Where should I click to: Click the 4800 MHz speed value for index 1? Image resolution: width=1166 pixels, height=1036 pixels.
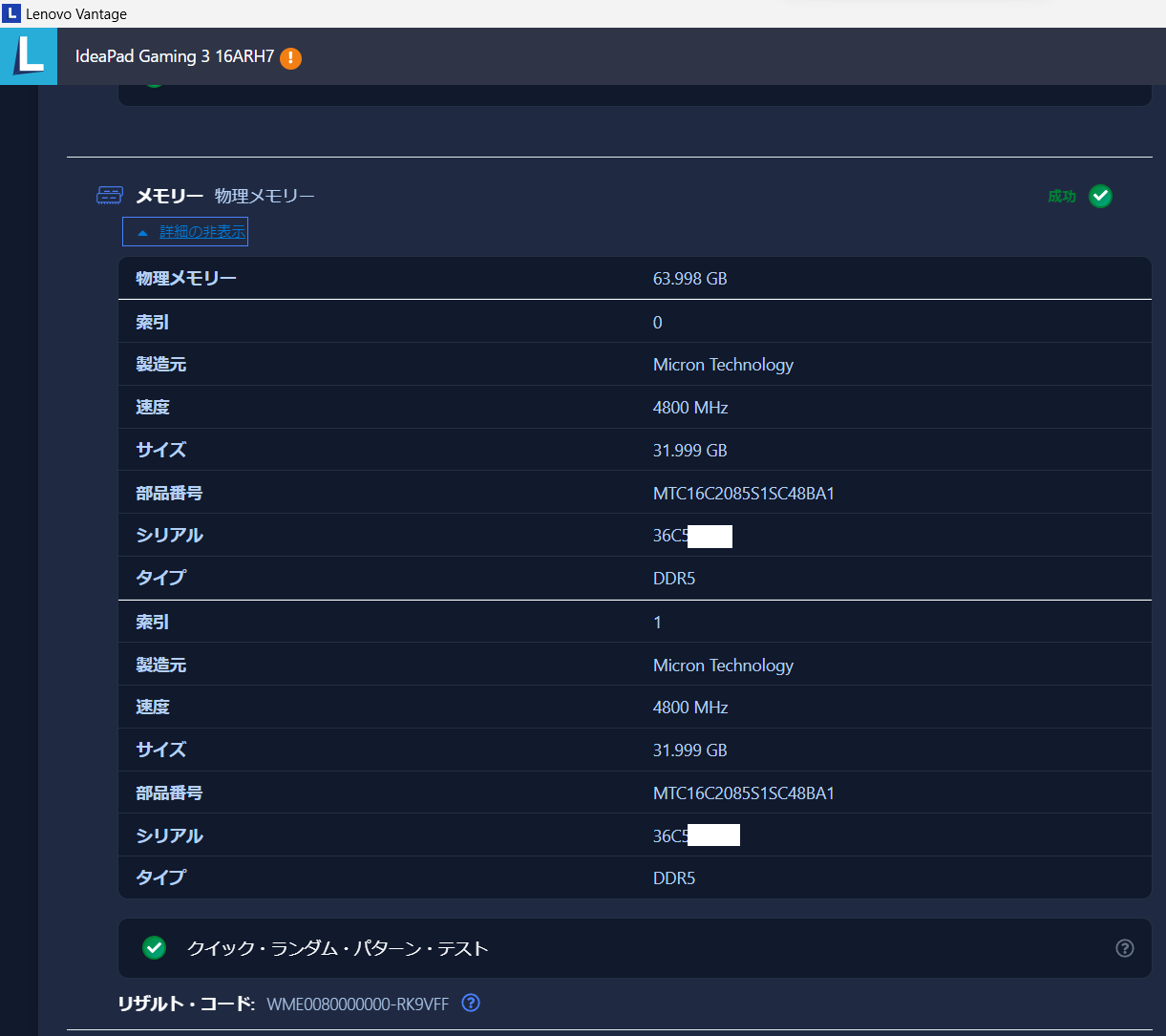[689, 707]
